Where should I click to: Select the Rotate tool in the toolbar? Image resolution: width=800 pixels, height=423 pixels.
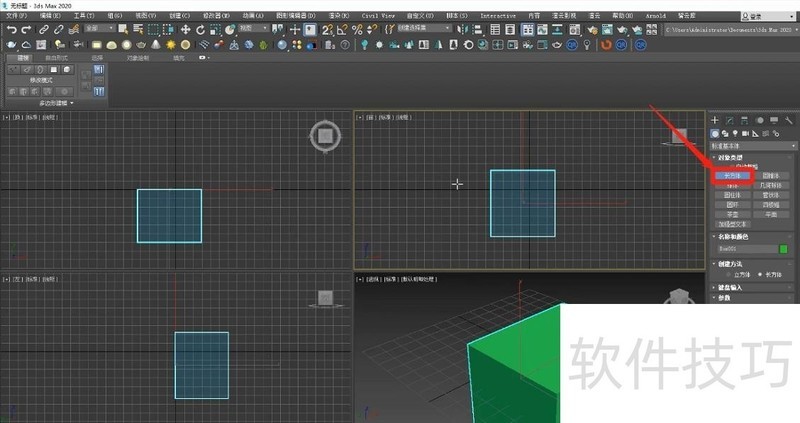[x=200, y=30]
